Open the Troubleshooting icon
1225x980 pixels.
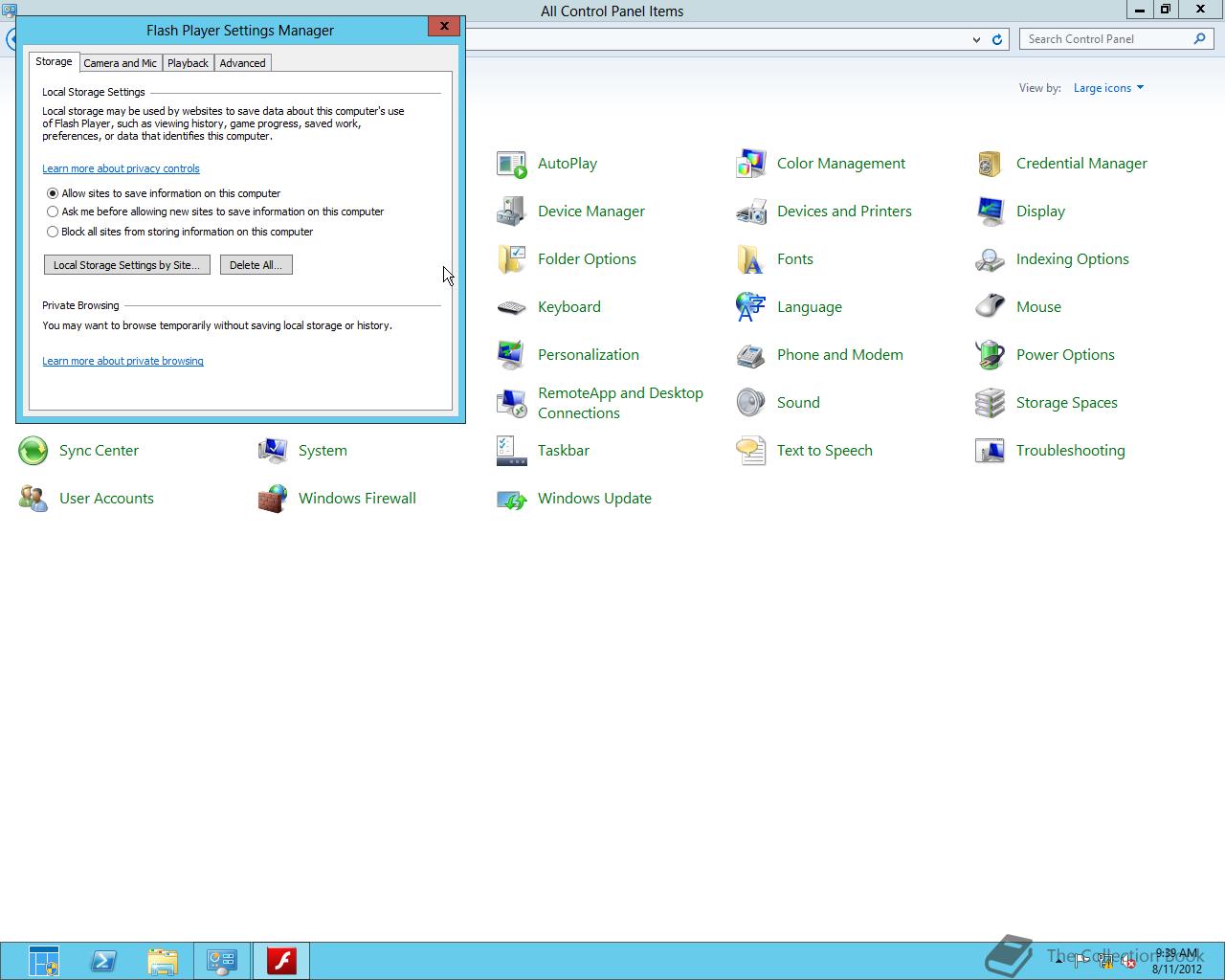990,451
